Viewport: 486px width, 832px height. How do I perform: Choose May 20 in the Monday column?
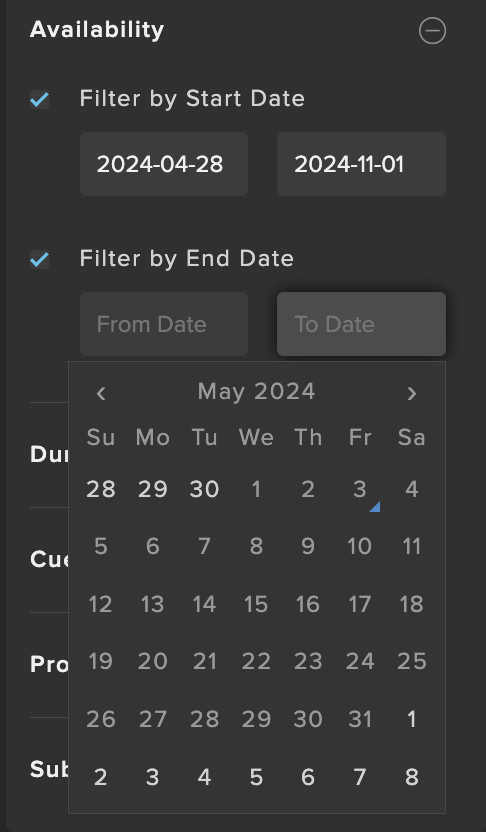[153, 661]
